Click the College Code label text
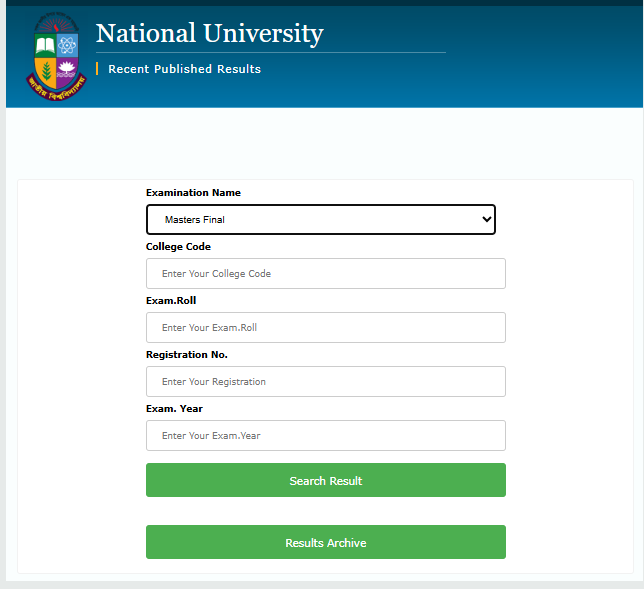The height and width of the screenshot is (589, 644). click(178, 246)
